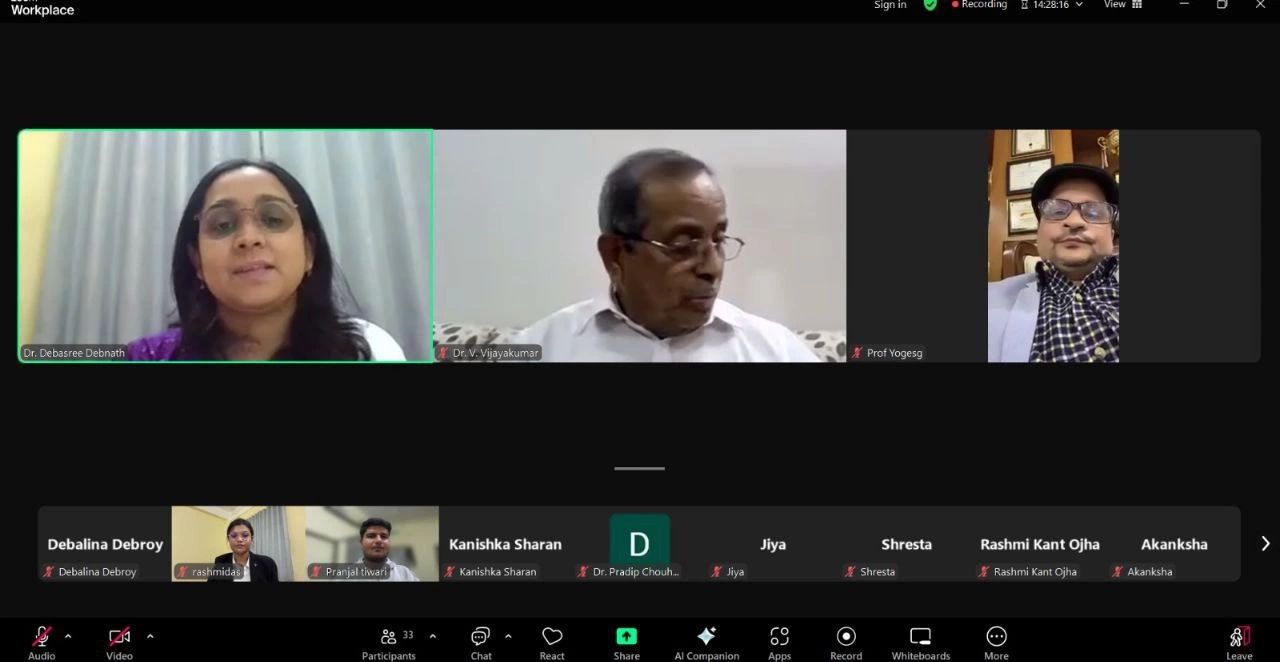This screenshot has height=662, width=1280.
Task: Expand the video options chevron beside Video
Action: pyautogui.click(x=150, y=636)
